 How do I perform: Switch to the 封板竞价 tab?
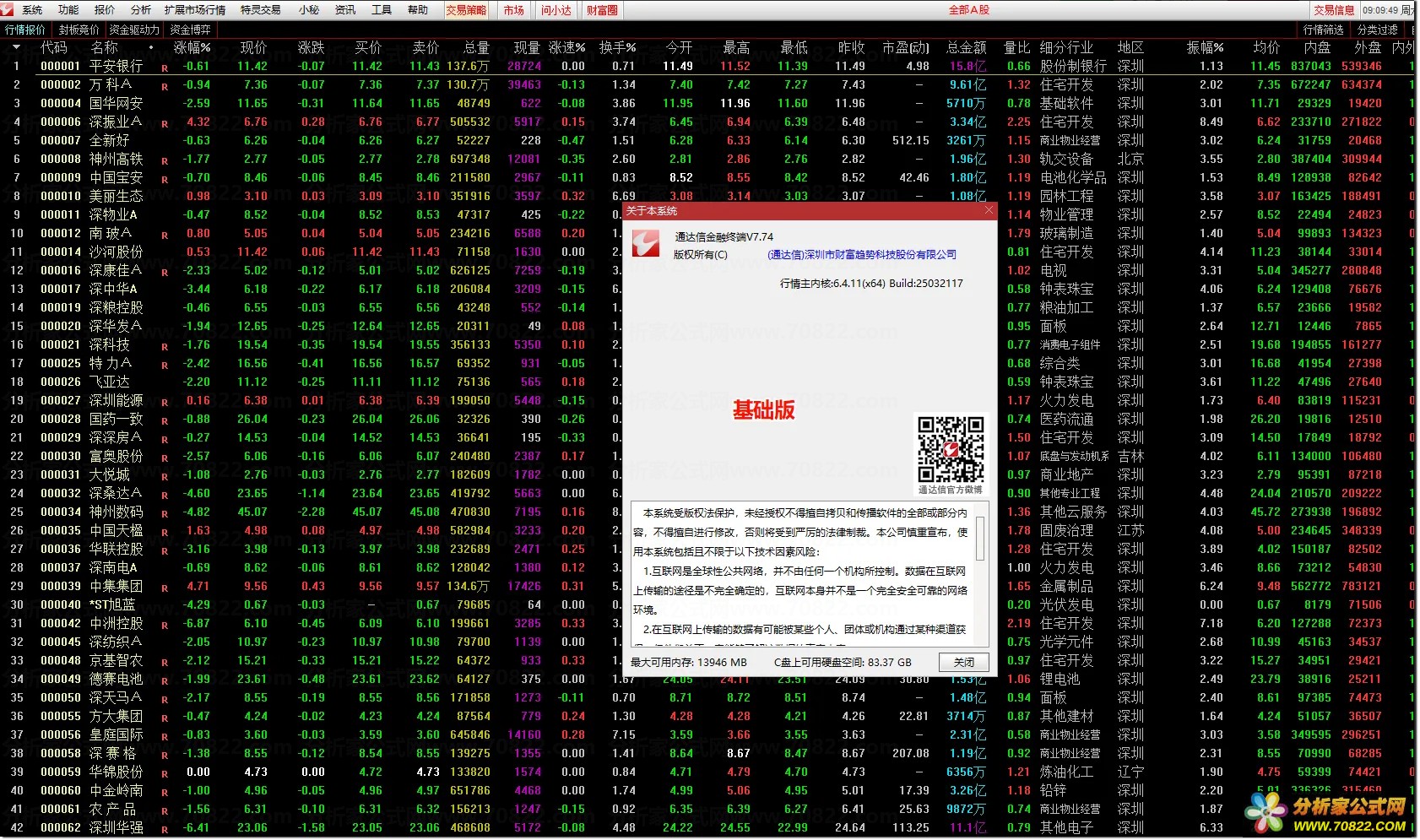(x=79, y=30)
